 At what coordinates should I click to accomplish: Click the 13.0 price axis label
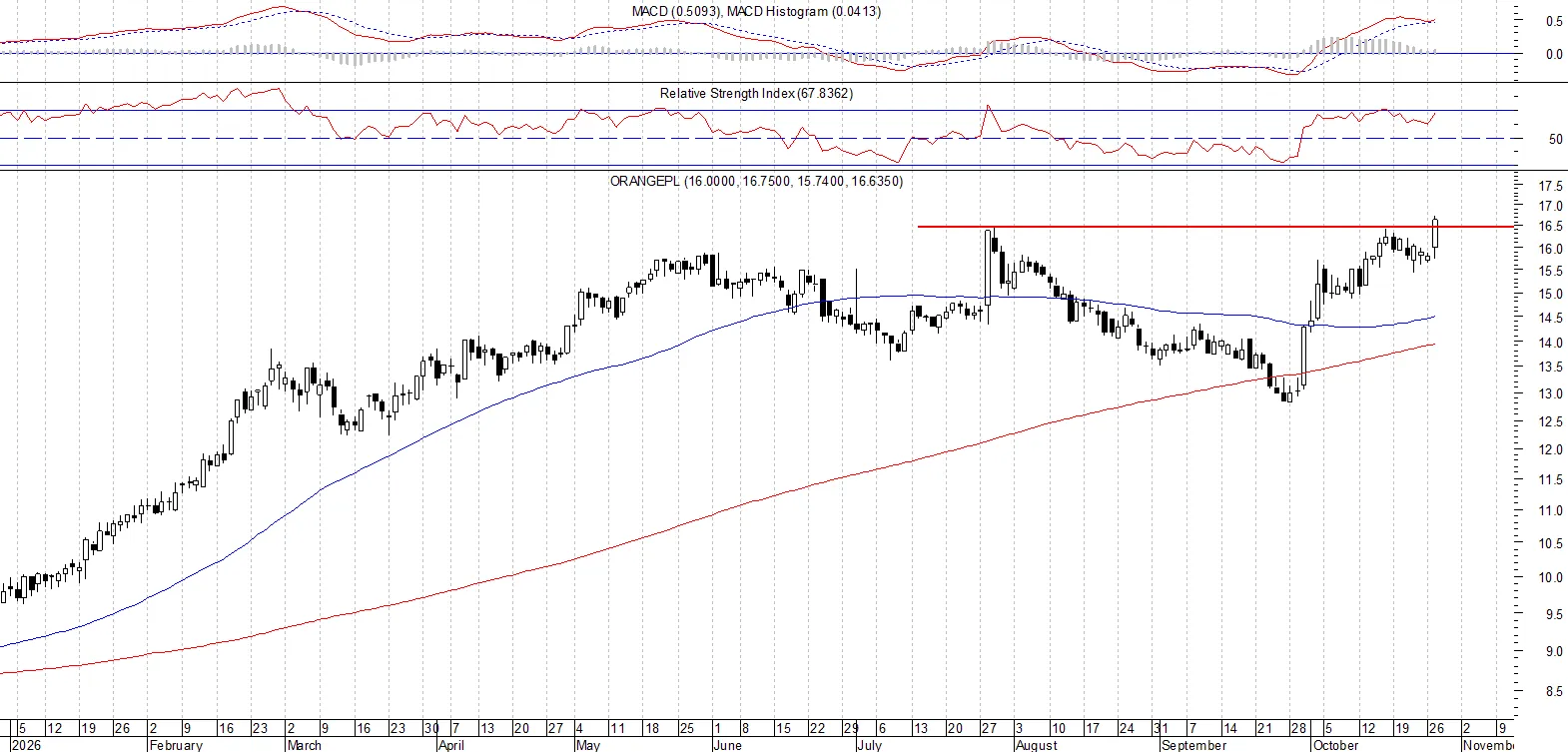click(1551, 393)
